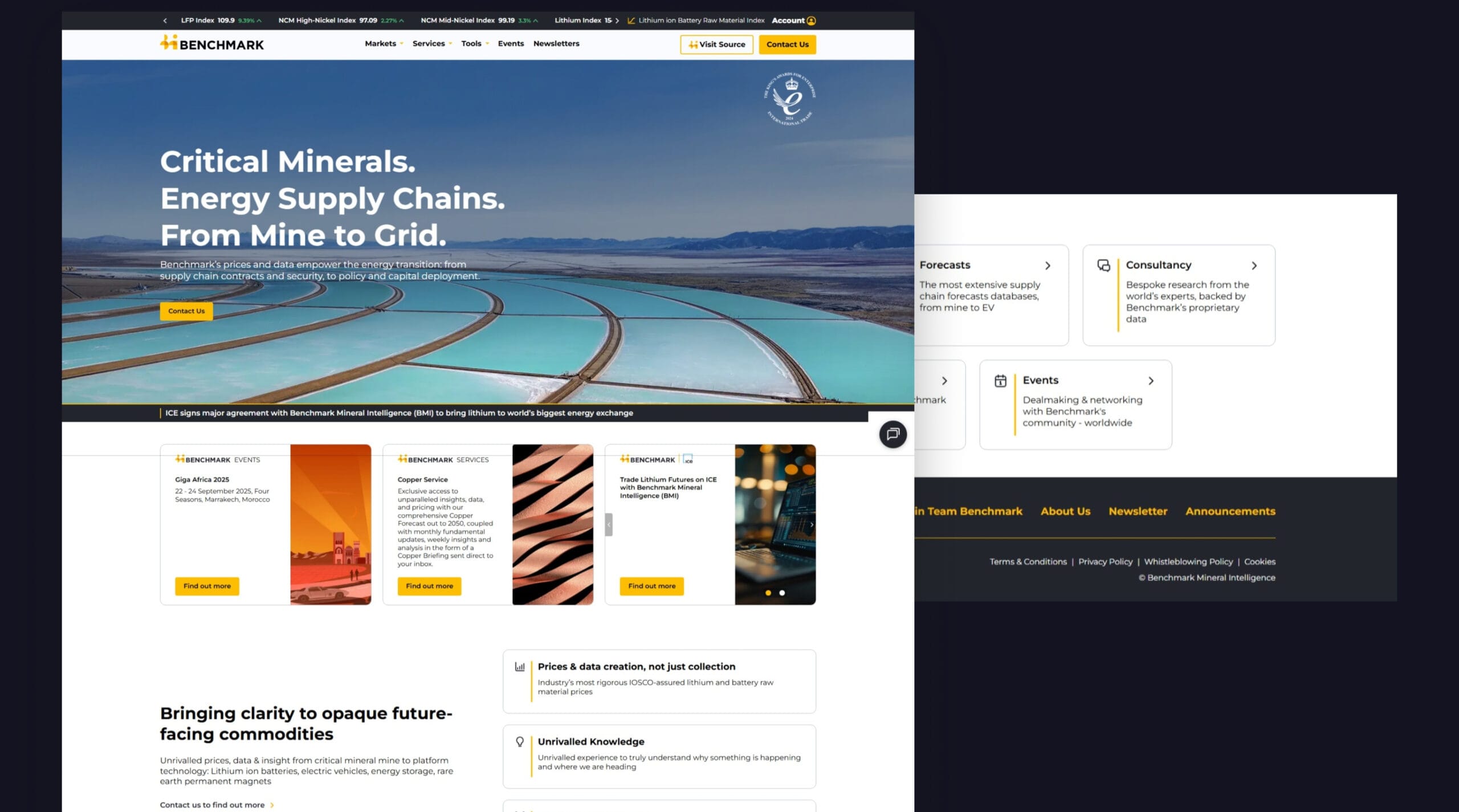
Task: Open the Consultancy card chevron
Action: [x=1254, y=266]
